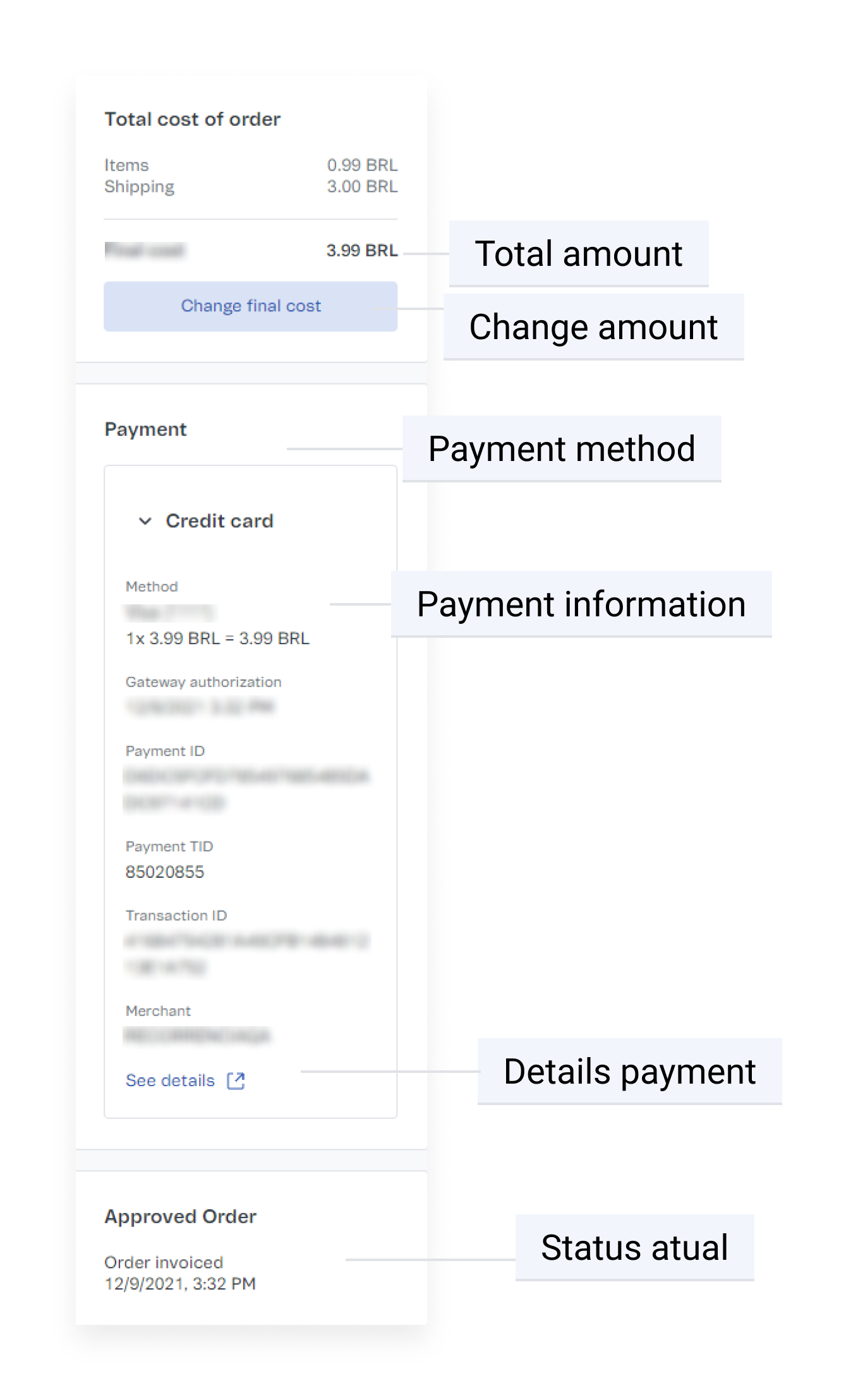Click the Payment TID number 85020855
The height and width of the screenshot is (1400, 858).
(165, 872)
